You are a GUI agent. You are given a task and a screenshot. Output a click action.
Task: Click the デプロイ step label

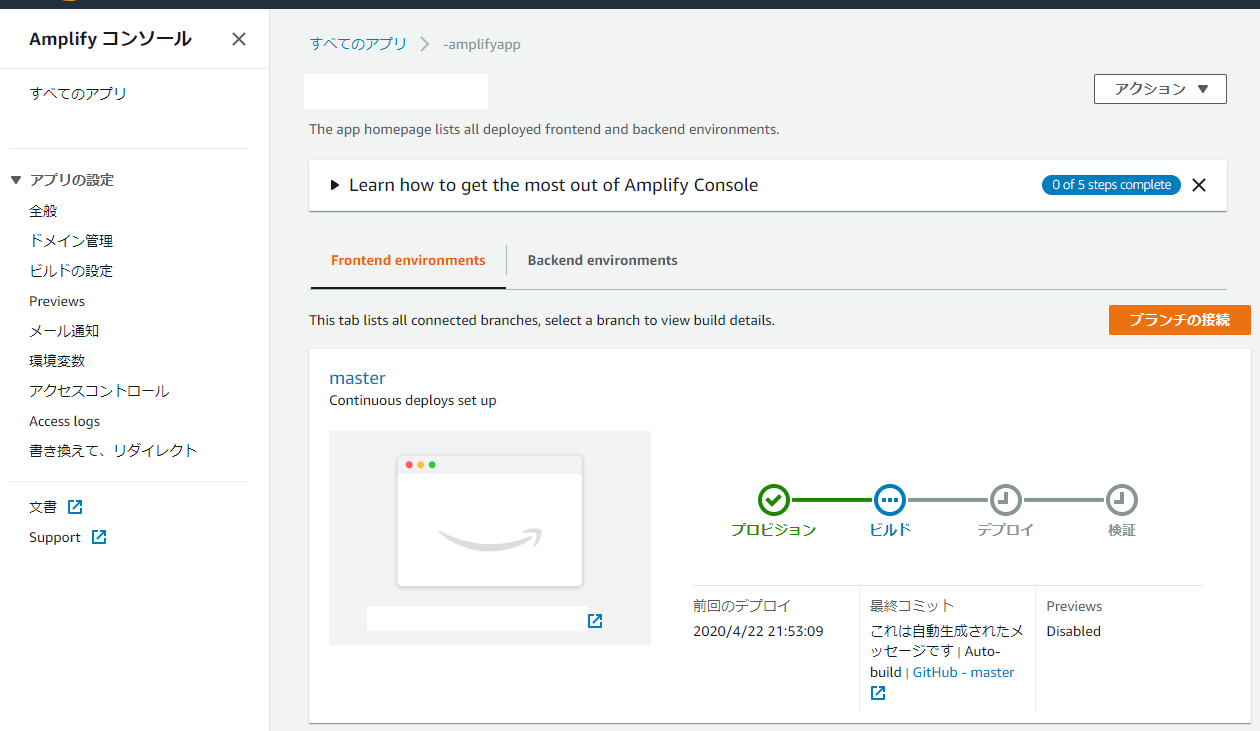[x=1005, y=530]
